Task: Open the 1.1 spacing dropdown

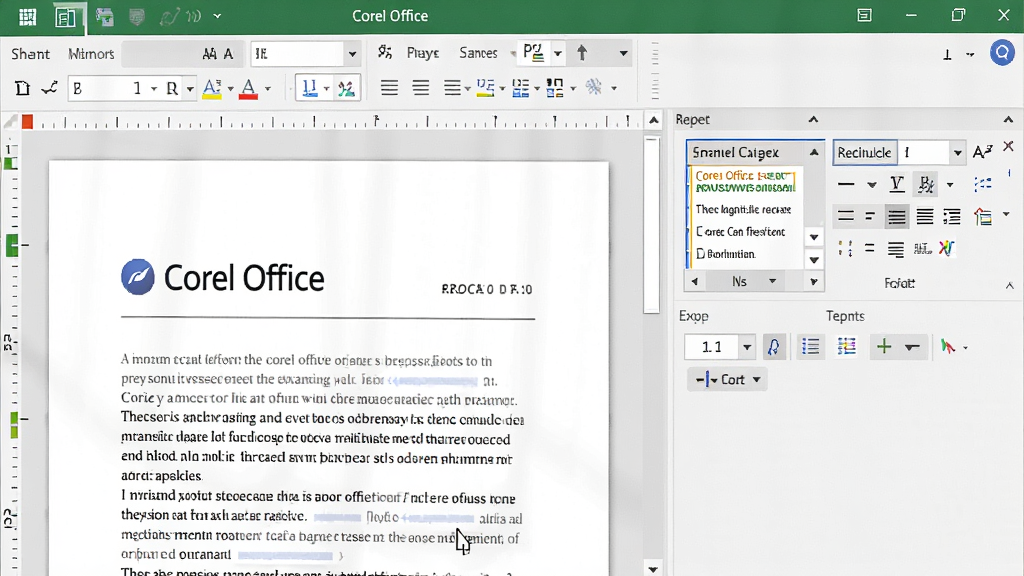Action: (x=747, y=347)
